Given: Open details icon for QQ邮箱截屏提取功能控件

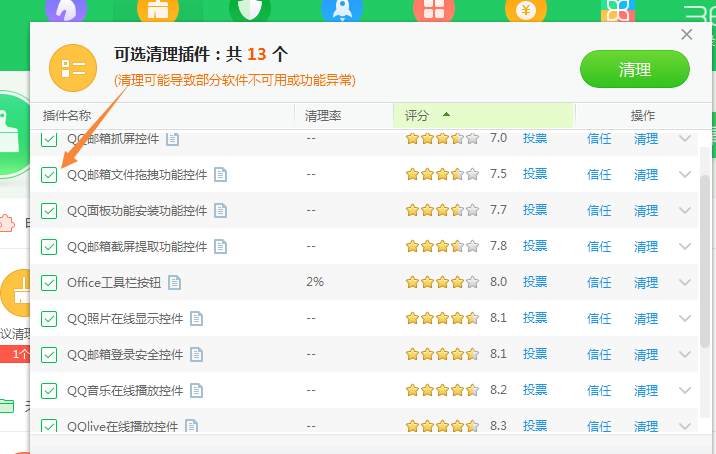Looking at the screenshot, I should 221,247.
